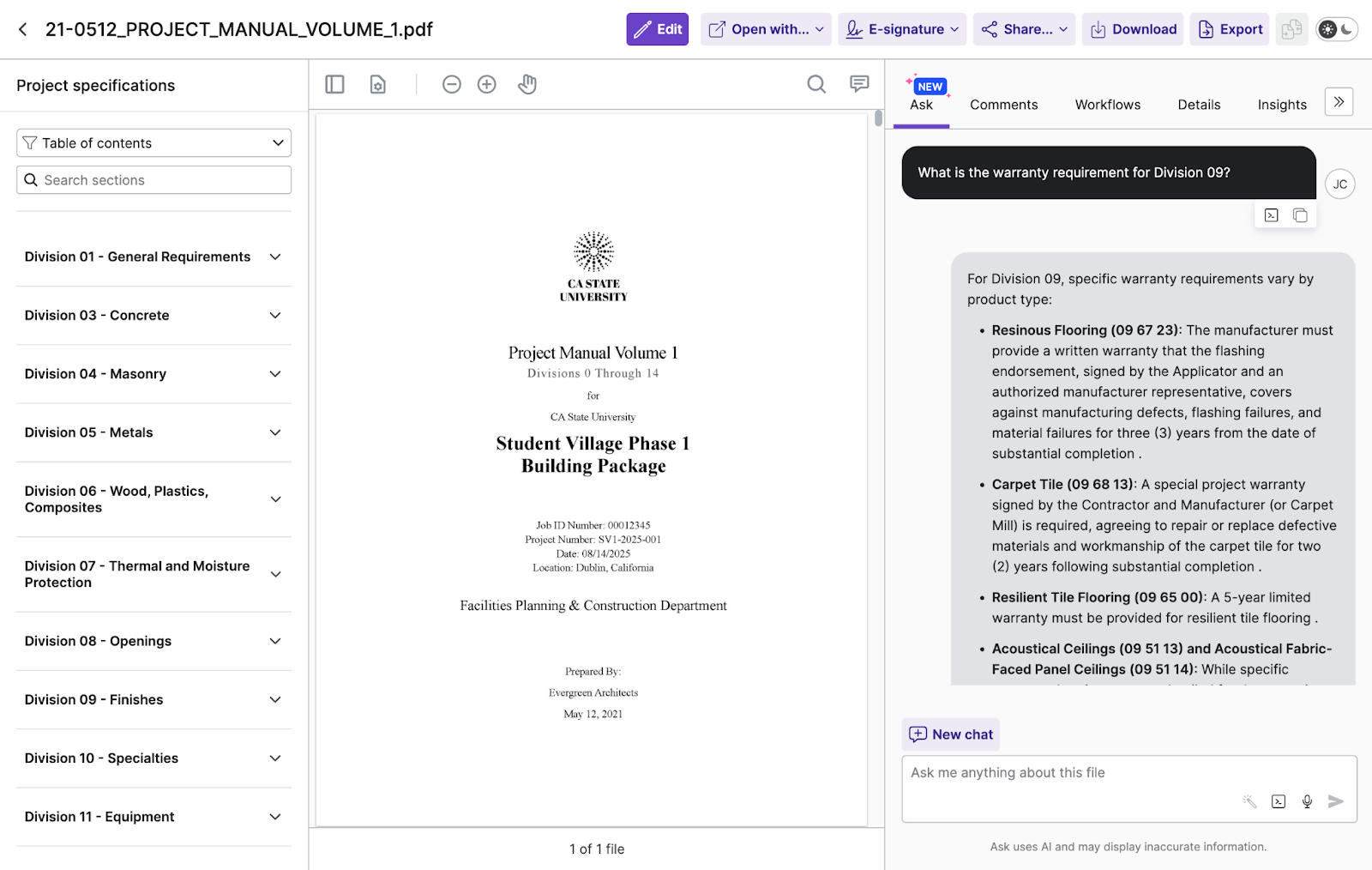Screen dimensions: 1372x870
Task: Go back using the left arrow
Action: click(x=23, y=29)
